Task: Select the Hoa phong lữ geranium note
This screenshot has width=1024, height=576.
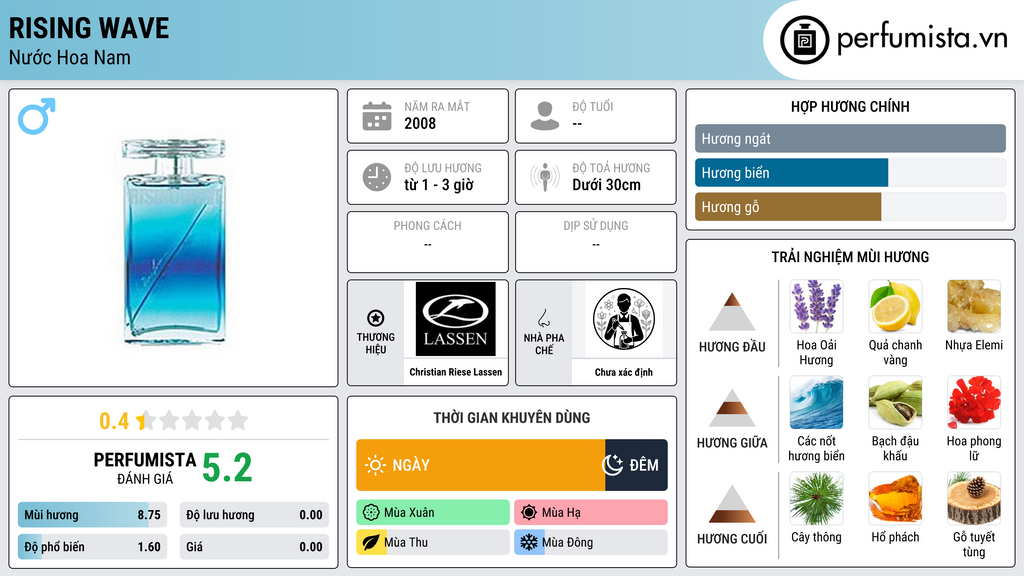Action: click(974, 403)
